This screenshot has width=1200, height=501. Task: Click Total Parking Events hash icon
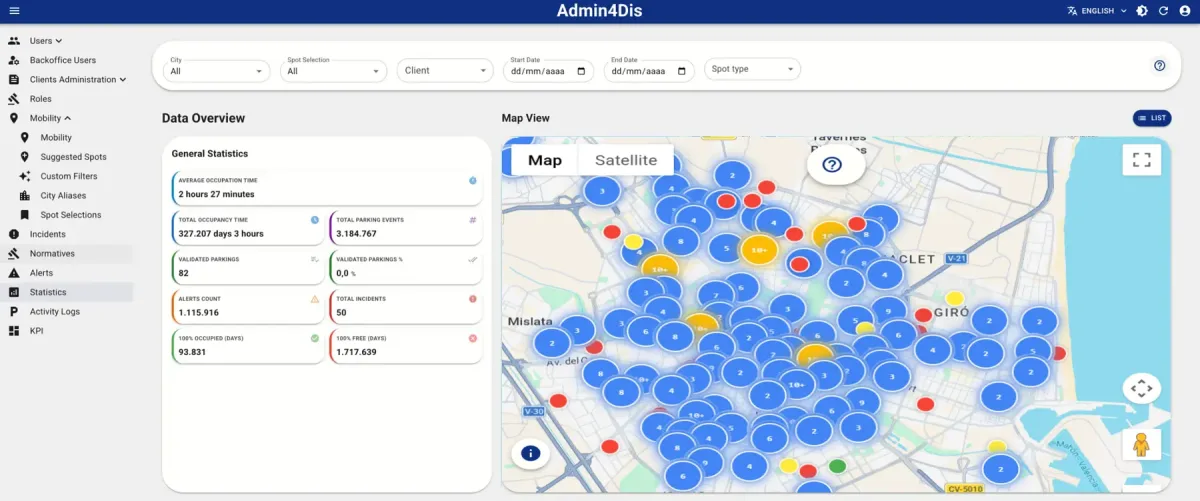coord(473,219)
